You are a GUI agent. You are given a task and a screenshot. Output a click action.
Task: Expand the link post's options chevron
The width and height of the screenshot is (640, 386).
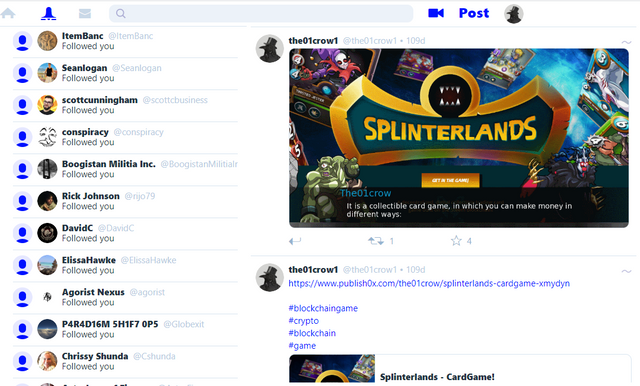[x=626, y=271]
